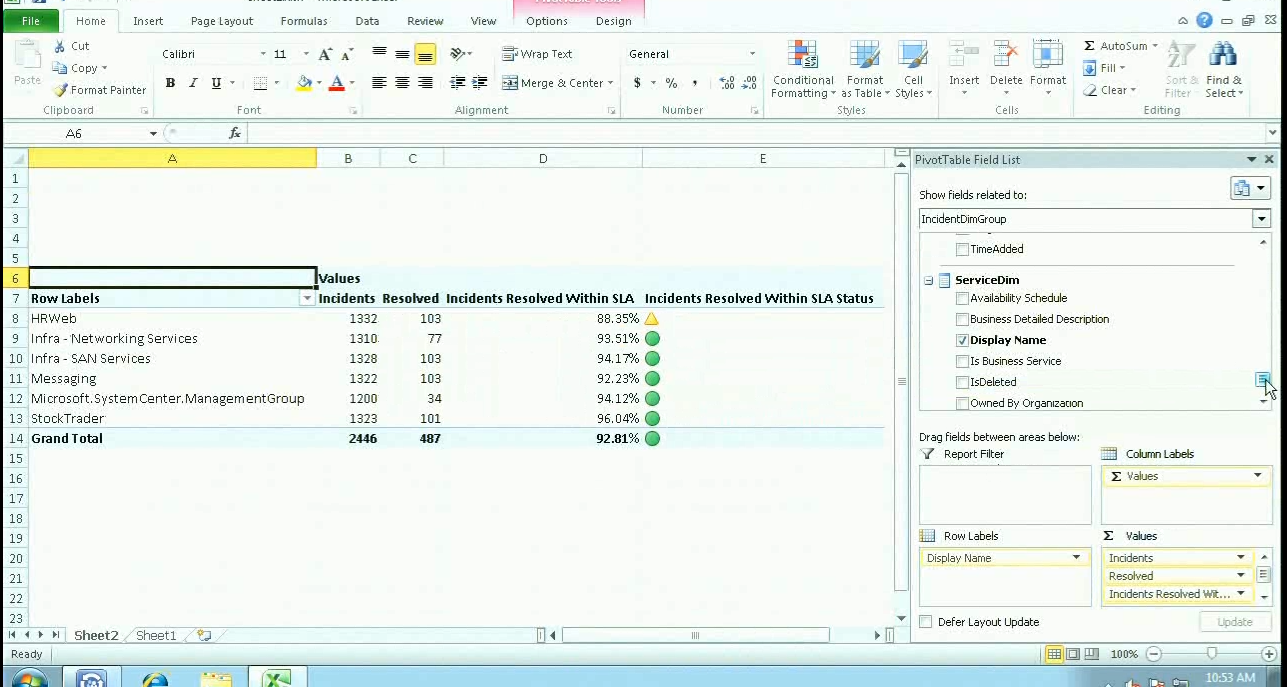Apply percent style format
Image resolution: width=1287 pixels, height=687 pixels.
click(x=671, y=83)
